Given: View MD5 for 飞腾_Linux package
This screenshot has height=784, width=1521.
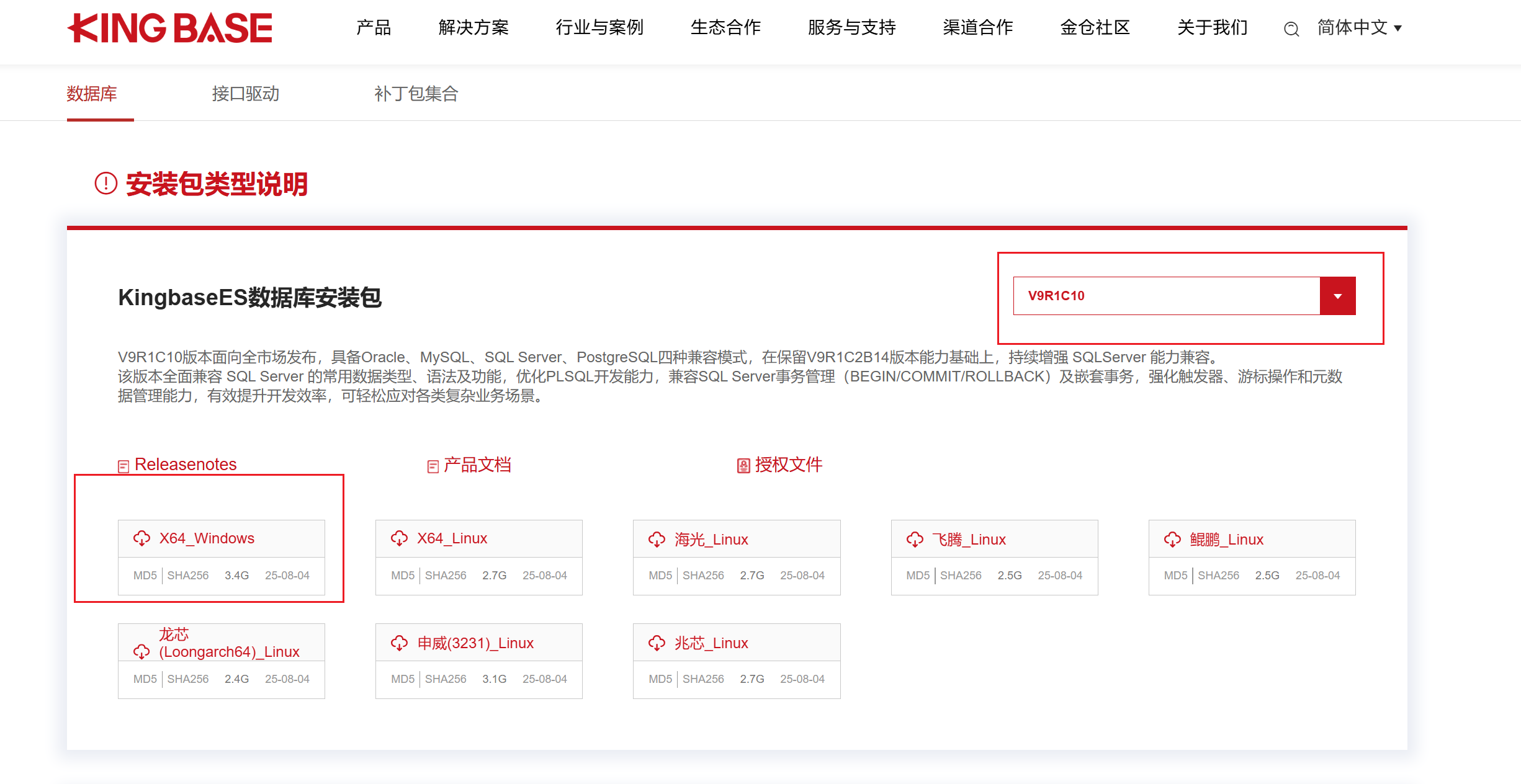Looking at the screenshot, I should click(x=918, y=576).
